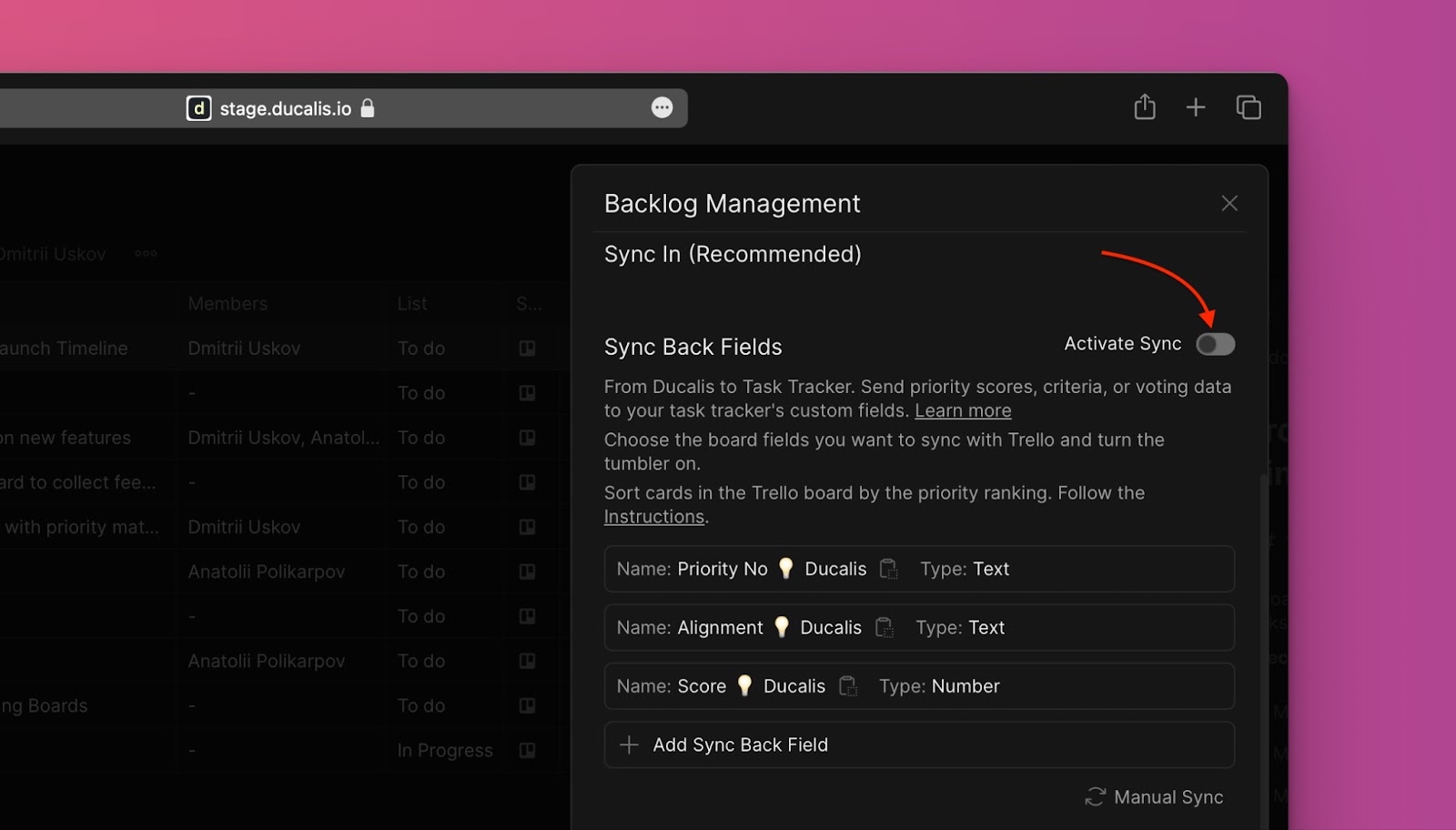Copy the Score field name
This screenshot has width=1456, height=830.
click(847, 686)
